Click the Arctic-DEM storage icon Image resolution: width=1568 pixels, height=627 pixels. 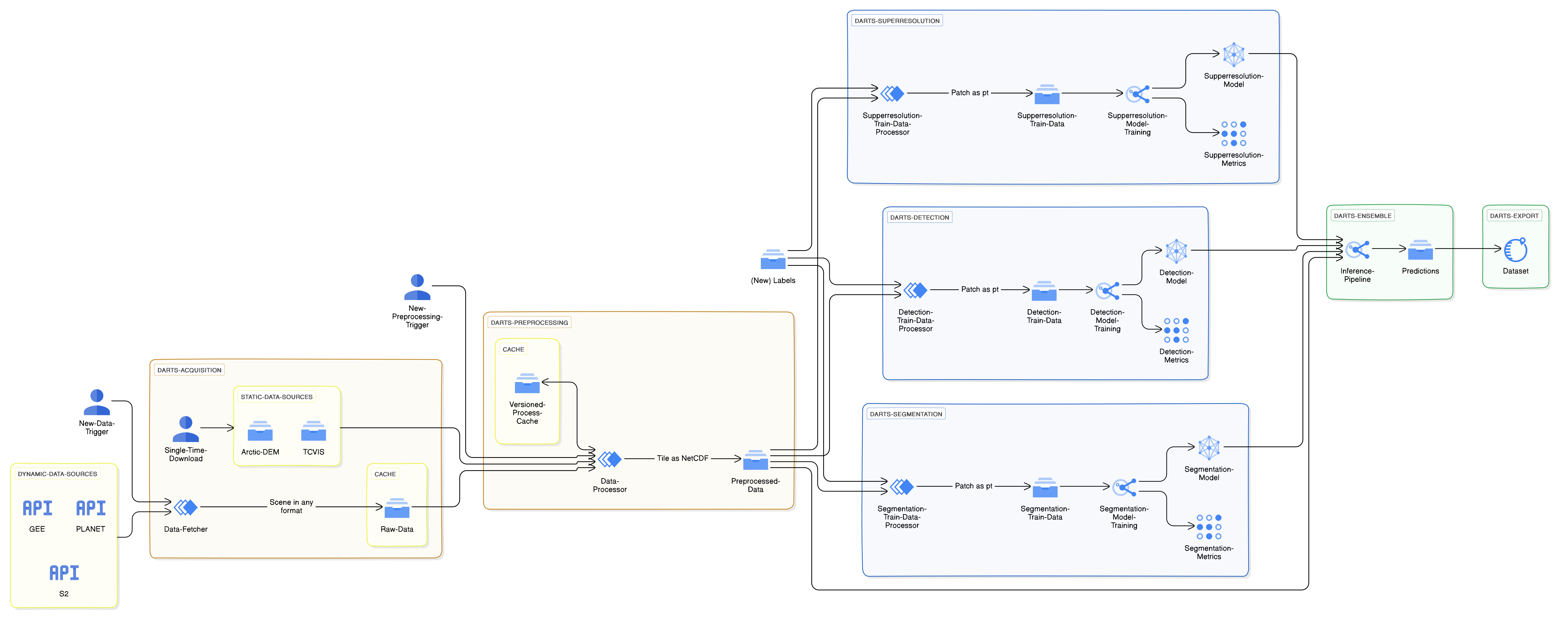(x=260, y=430)
